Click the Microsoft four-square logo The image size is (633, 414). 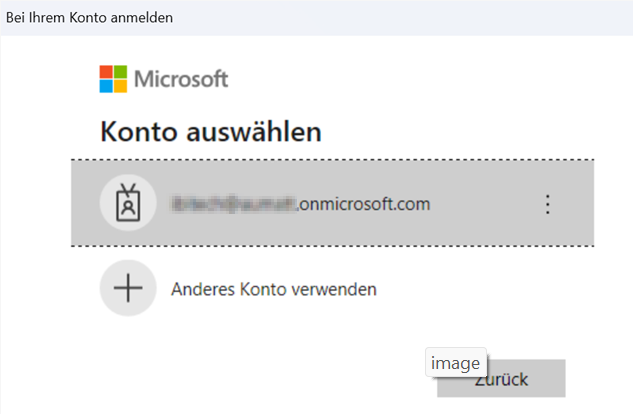pyautogui.click(x=113, y=79)
